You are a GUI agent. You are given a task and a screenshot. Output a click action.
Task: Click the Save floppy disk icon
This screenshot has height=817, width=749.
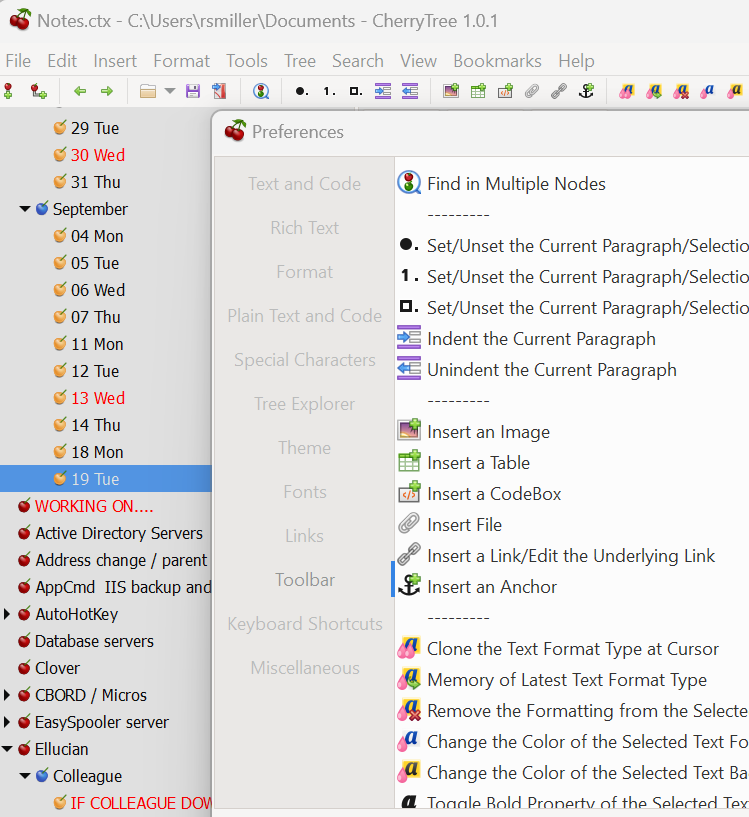193,91
